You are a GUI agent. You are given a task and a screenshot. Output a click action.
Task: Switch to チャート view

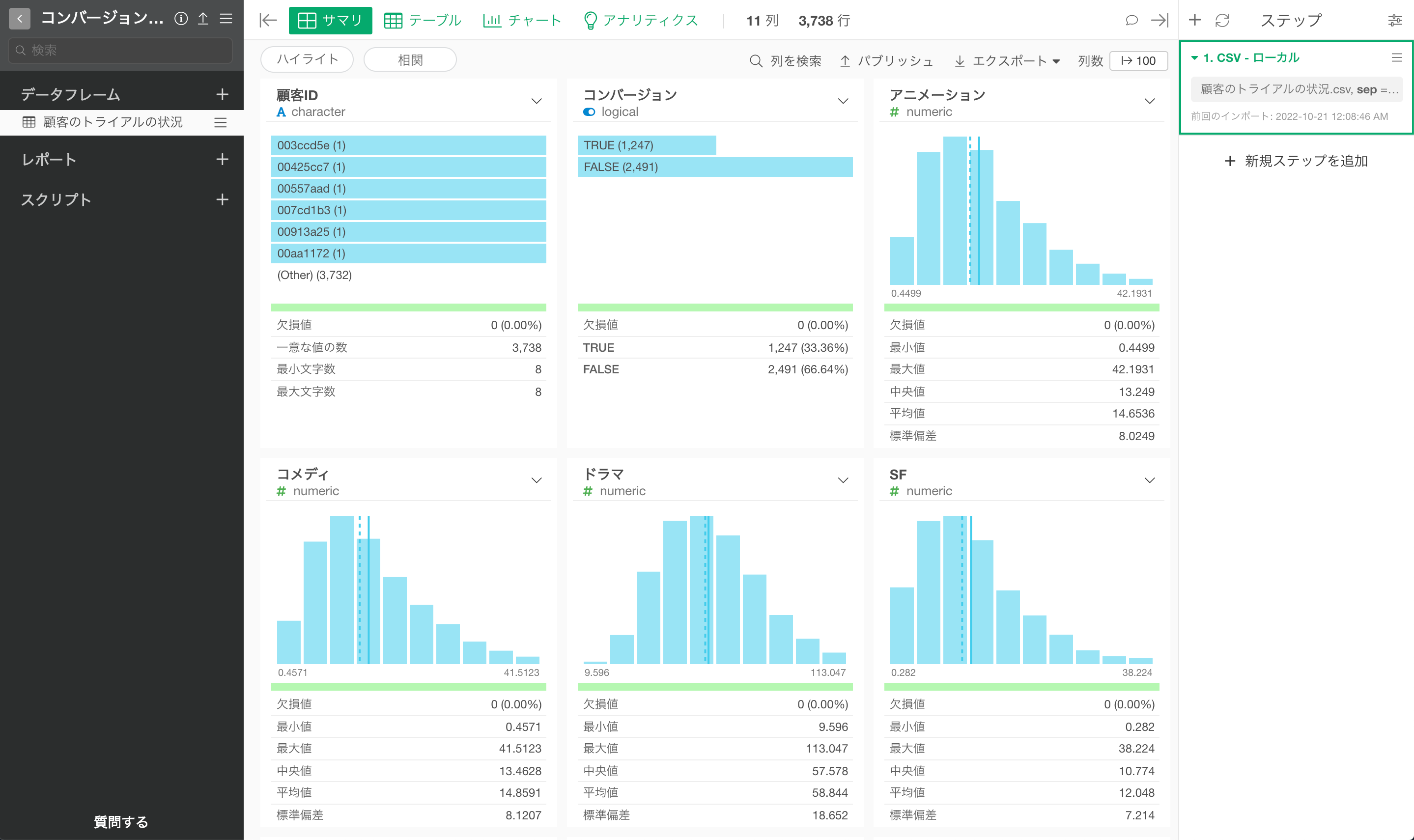522,20
